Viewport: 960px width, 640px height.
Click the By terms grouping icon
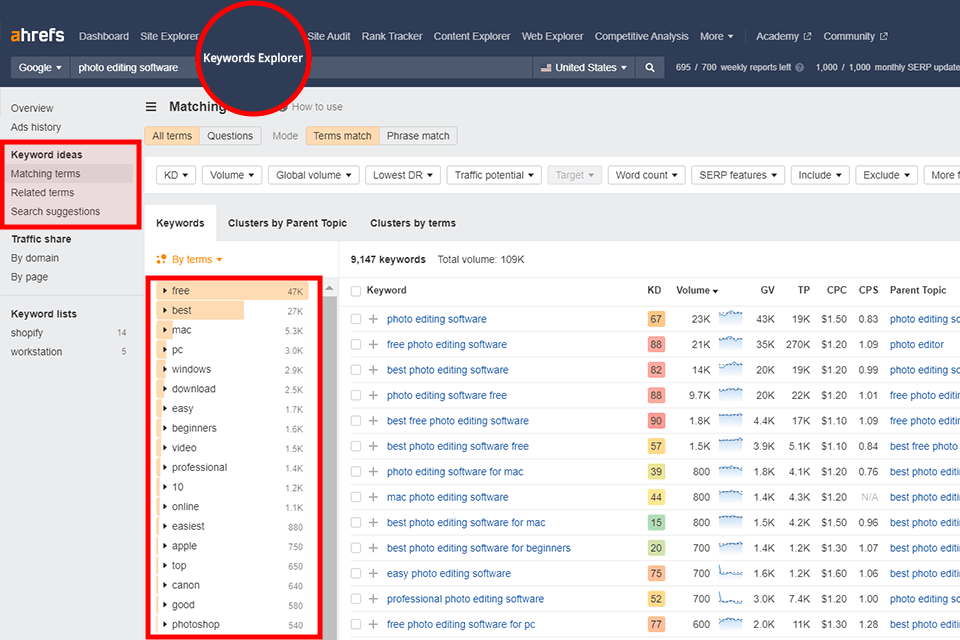coord(161,260)
